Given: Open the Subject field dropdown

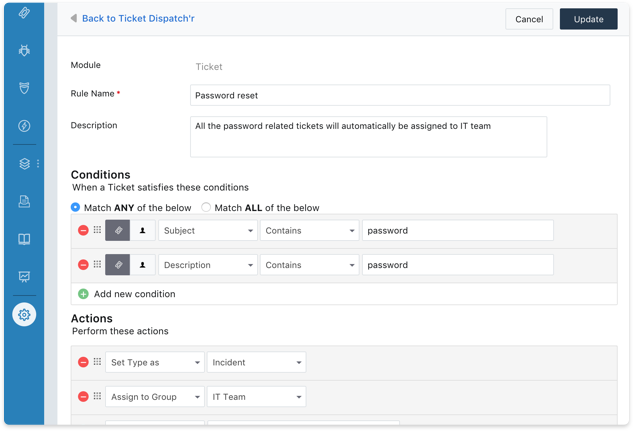Looking at the screenshot, I should [x=207, y=231].
